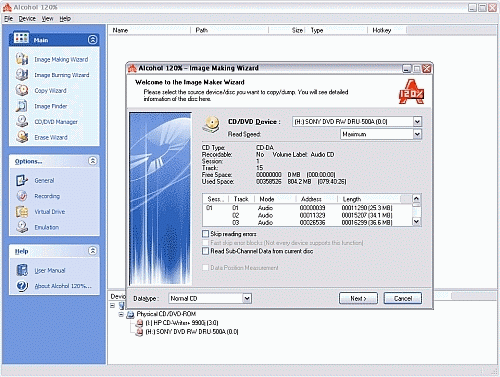Select track 01 row in track list

[x=307, y=208]
